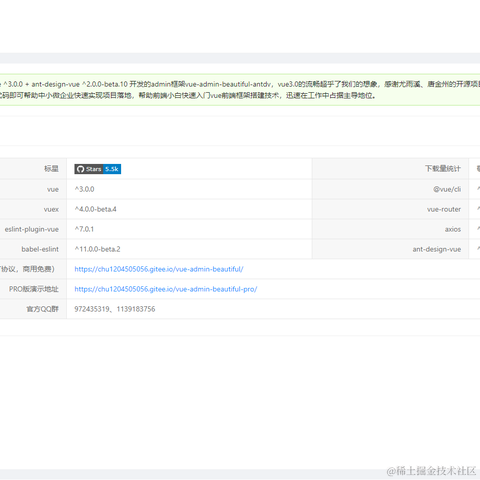Click the GitHub Stars 5.5k badge
This screenshot has width=480, height=480.
point(97,169)
